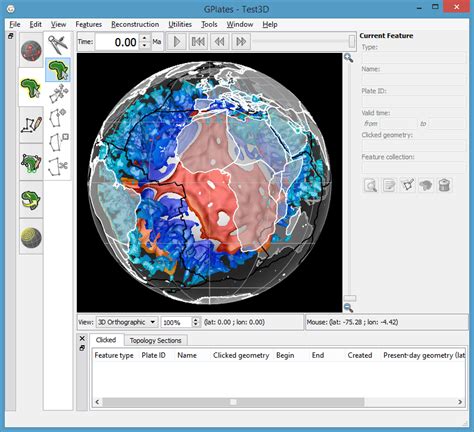
Task: Increase zoom percent with stepper arrow
Action: (x=196, y=319)
